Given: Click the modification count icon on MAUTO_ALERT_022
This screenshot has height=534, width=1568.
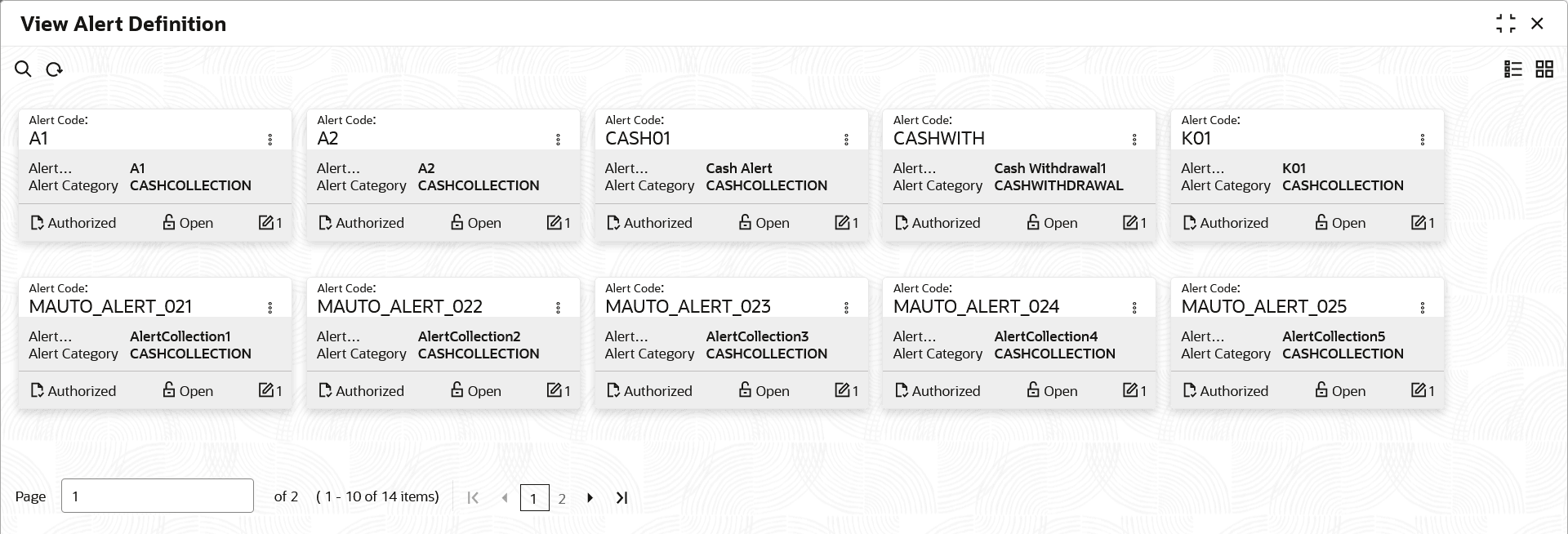Looking at the screenshot, I should 555,390.
